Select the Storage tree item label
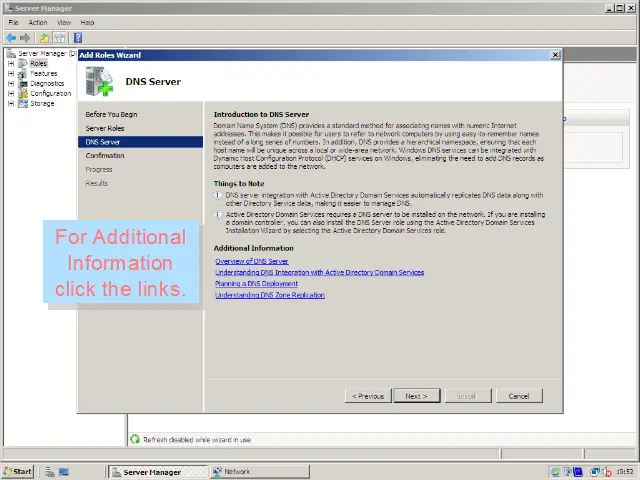The image size is (640, 480). point(42,103)
